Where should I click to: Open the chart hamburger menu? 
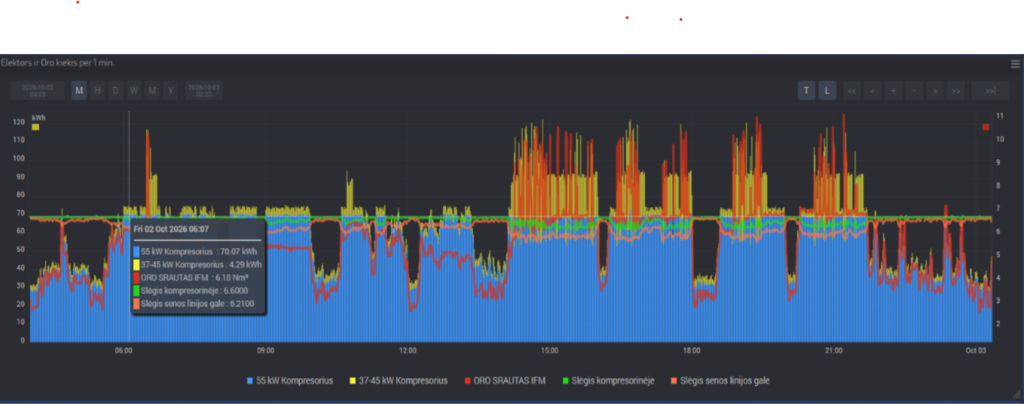(1015, 64)
